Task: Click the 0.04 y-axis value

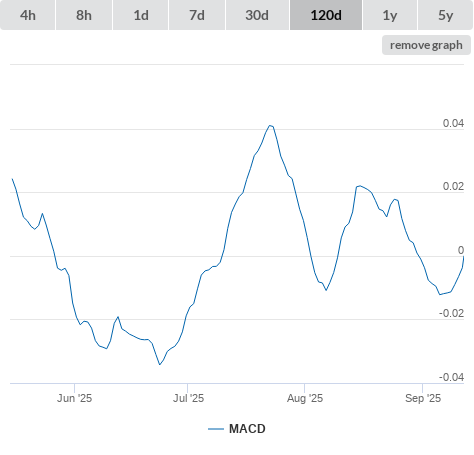Action: (x=453, y=123)
